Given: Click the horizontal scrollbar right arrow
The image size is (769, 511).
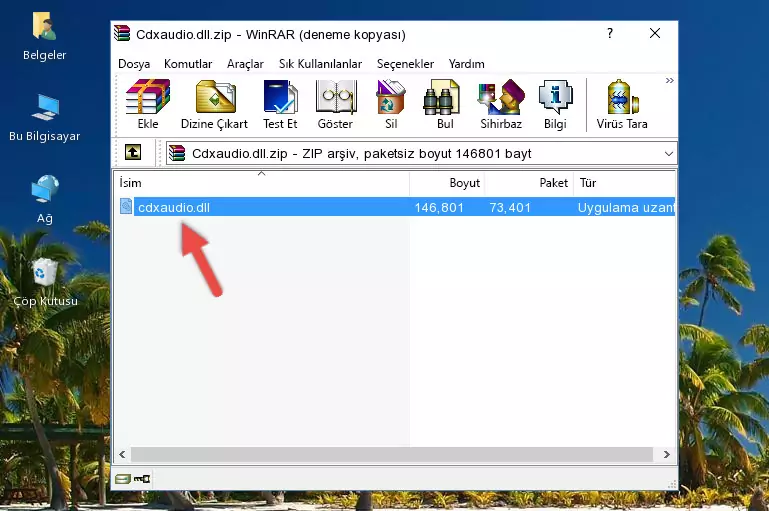Looking at the screenshot, I should point(666,455).
